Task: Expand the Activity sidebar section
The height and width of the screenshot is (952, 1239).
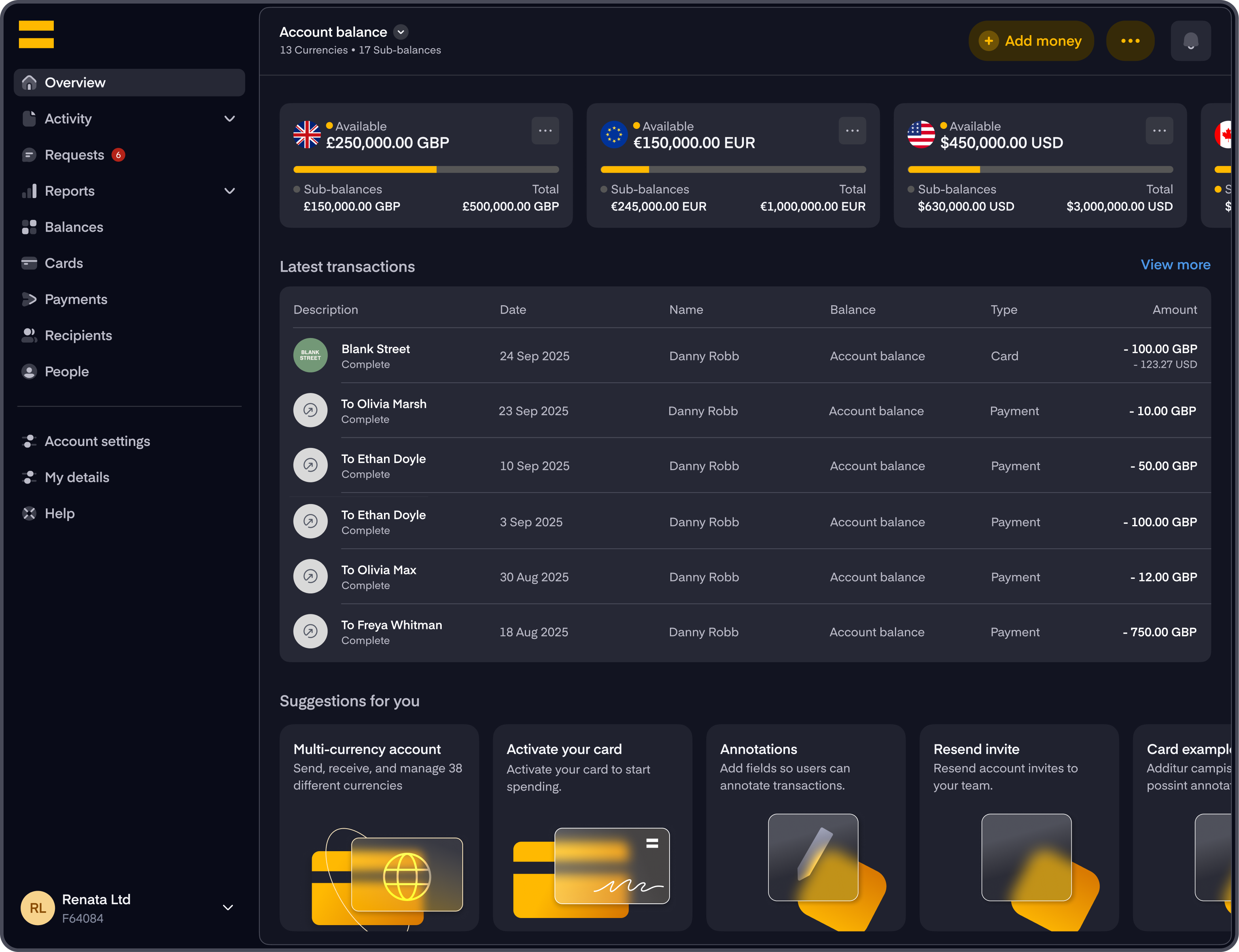Action: pos(229,119)
